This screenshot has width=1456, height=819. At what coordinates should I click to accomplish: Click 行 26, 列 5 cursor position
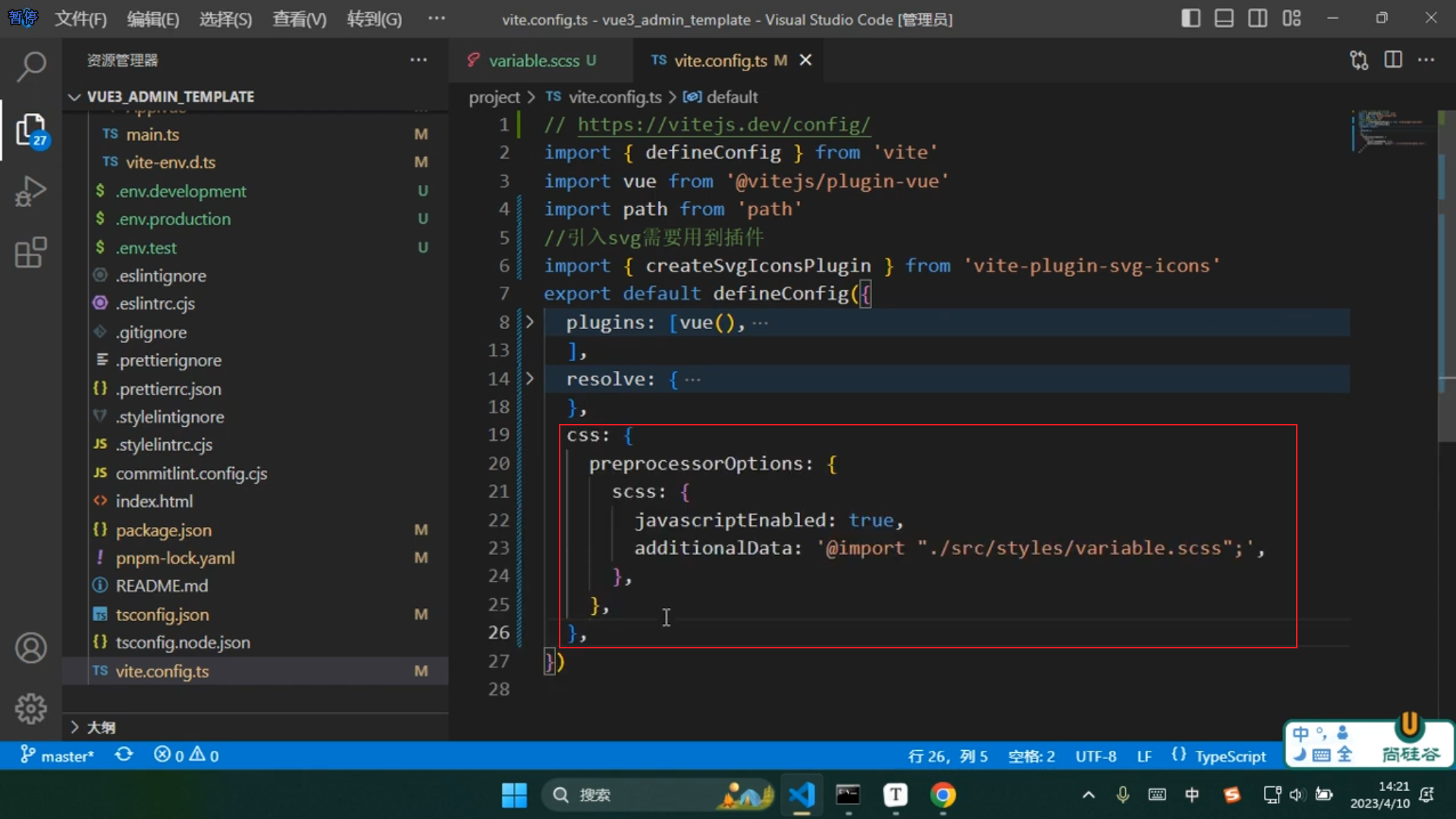click(x=948, y=756)
